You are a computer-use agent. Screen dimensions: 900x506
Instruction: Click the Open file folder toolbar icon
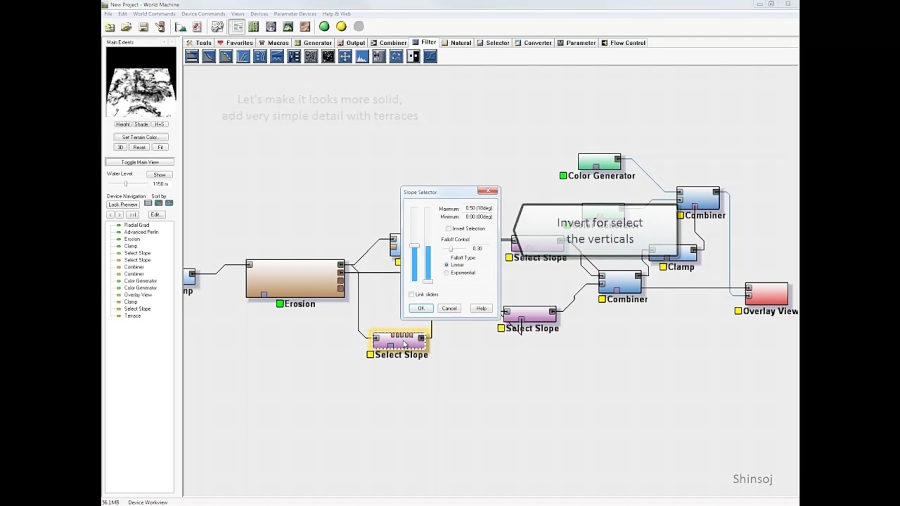(126, 27)
